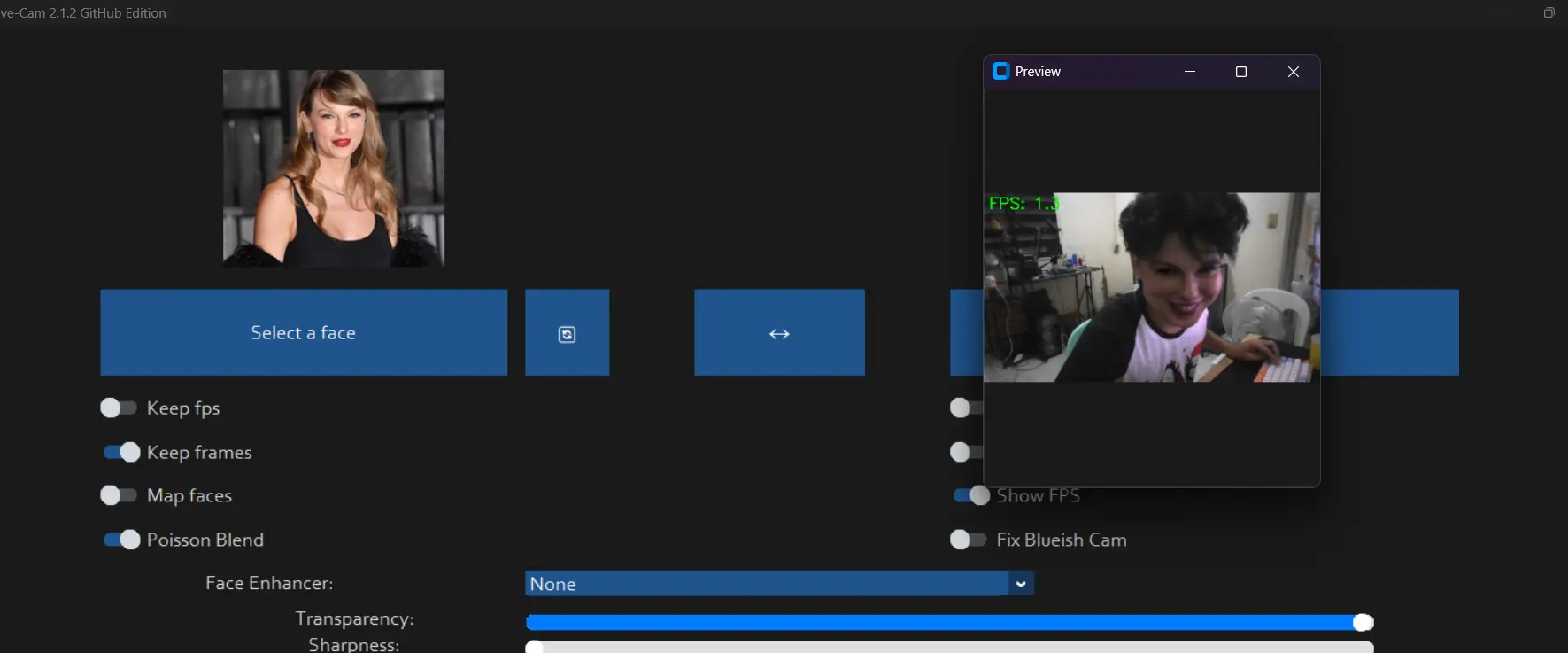Restore down the main application window
This screenshot has height=653, width=1568.
(1549, 12)
